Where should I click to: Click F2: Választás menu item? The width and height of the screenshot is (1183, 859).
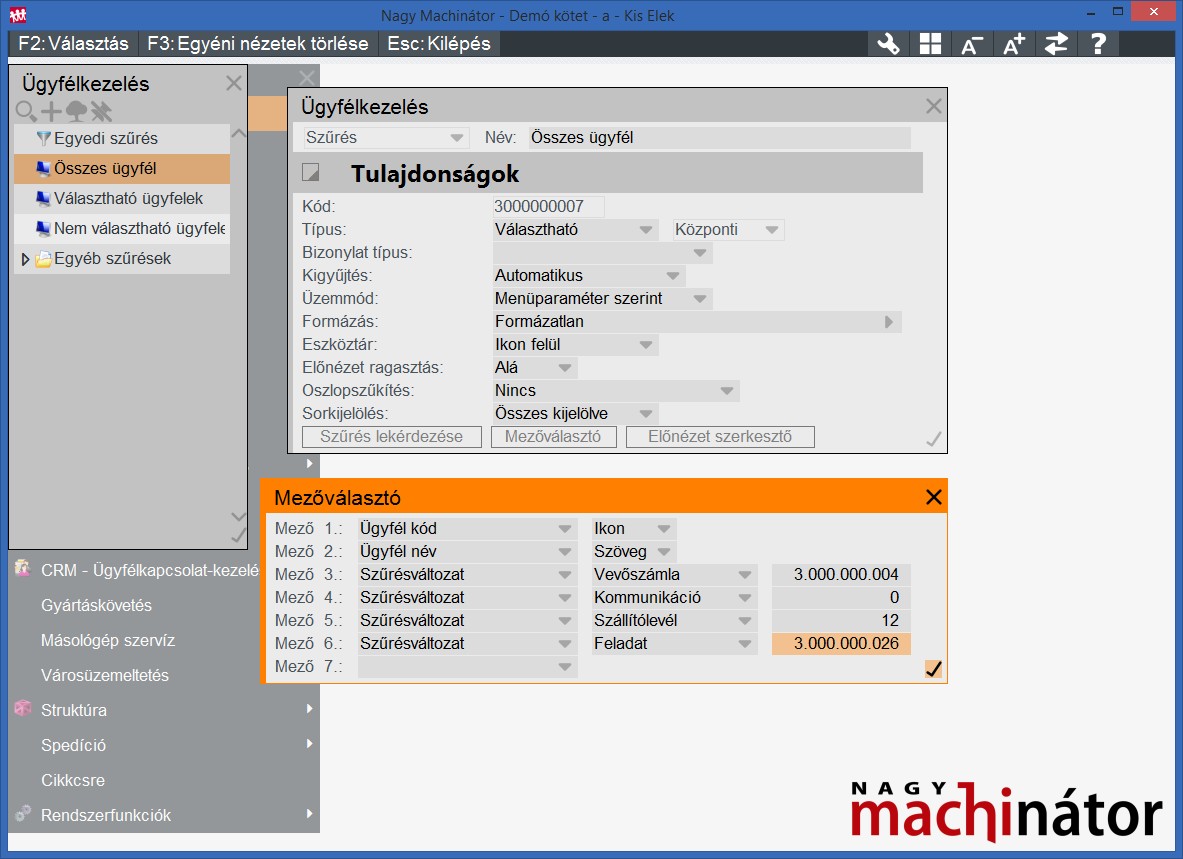point(73,44)
